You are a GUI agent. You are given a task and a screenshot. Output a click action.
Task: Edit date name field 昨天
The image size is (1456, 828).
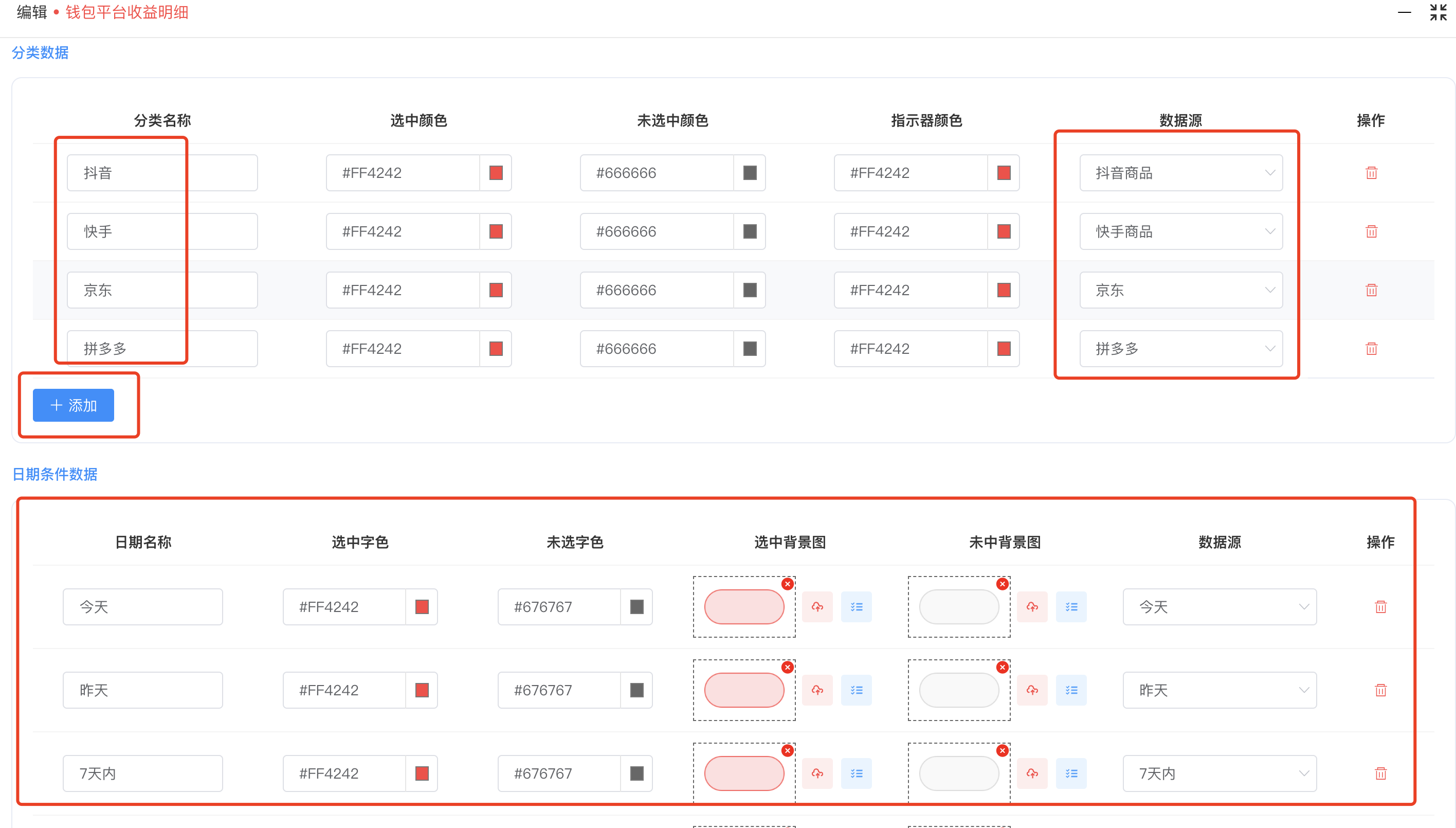(143, 690)
